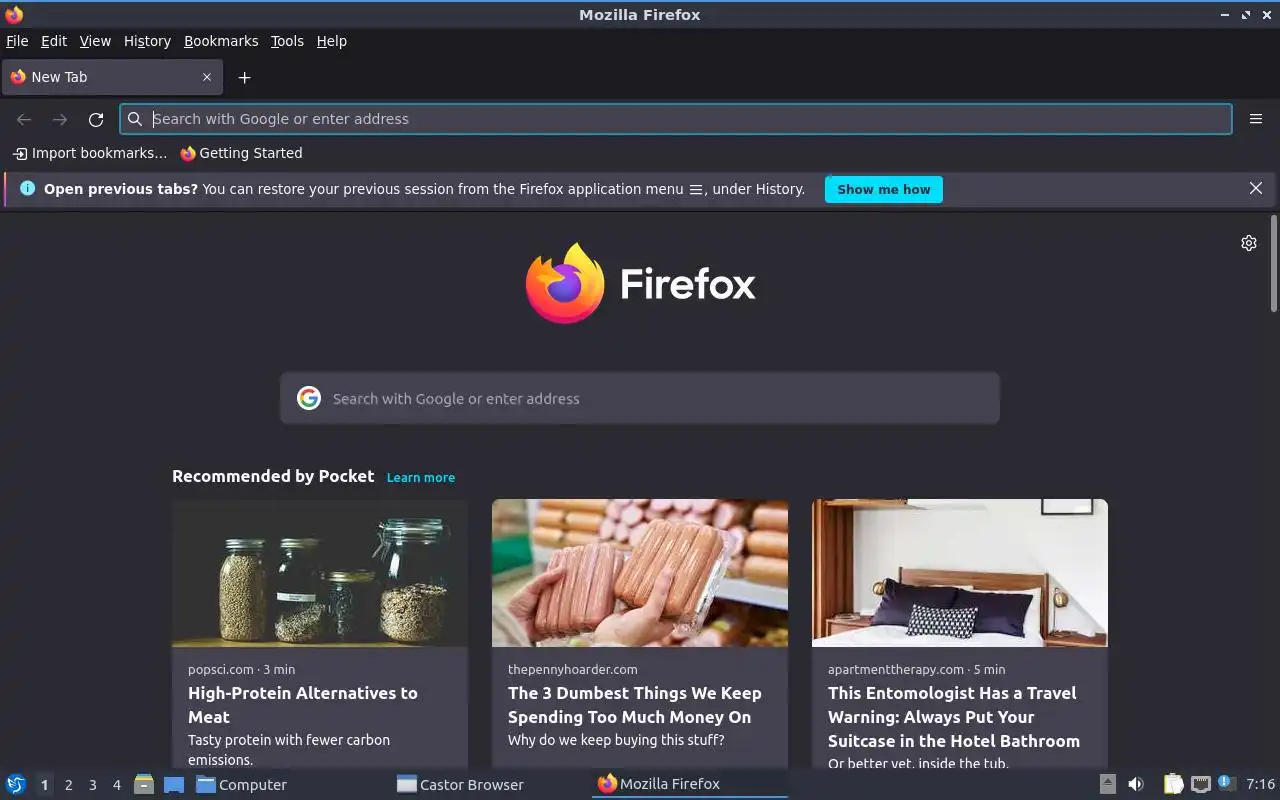1280x800 pixels.
Task: Click the address bar input field
Action: 676,119
